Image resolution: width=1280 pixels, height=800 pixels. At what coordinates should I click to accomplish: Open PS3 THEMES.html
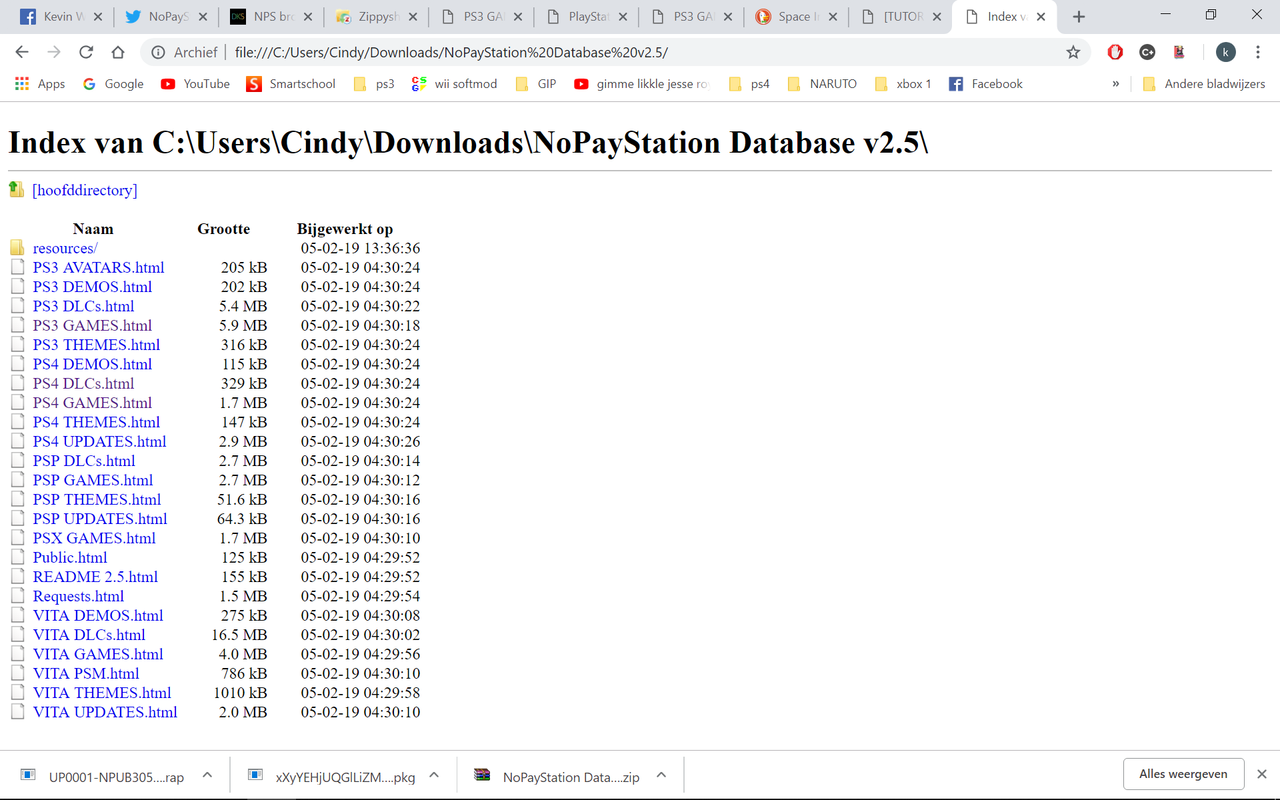click(96, 345)
